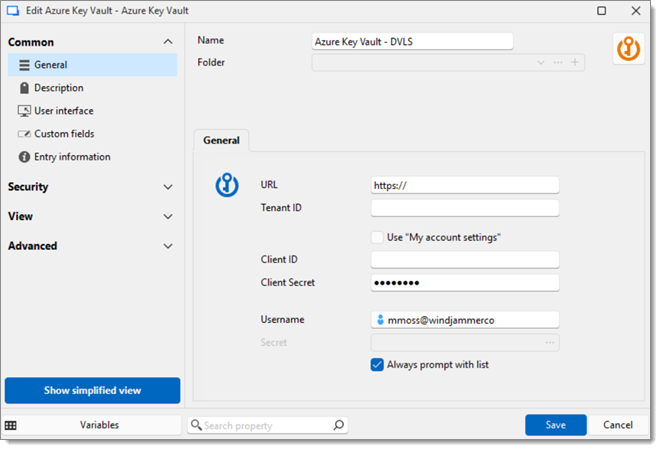Maximize the Edit Azure Key Vault window
This screenshot has width=661, height=450.
click(602, 11)
